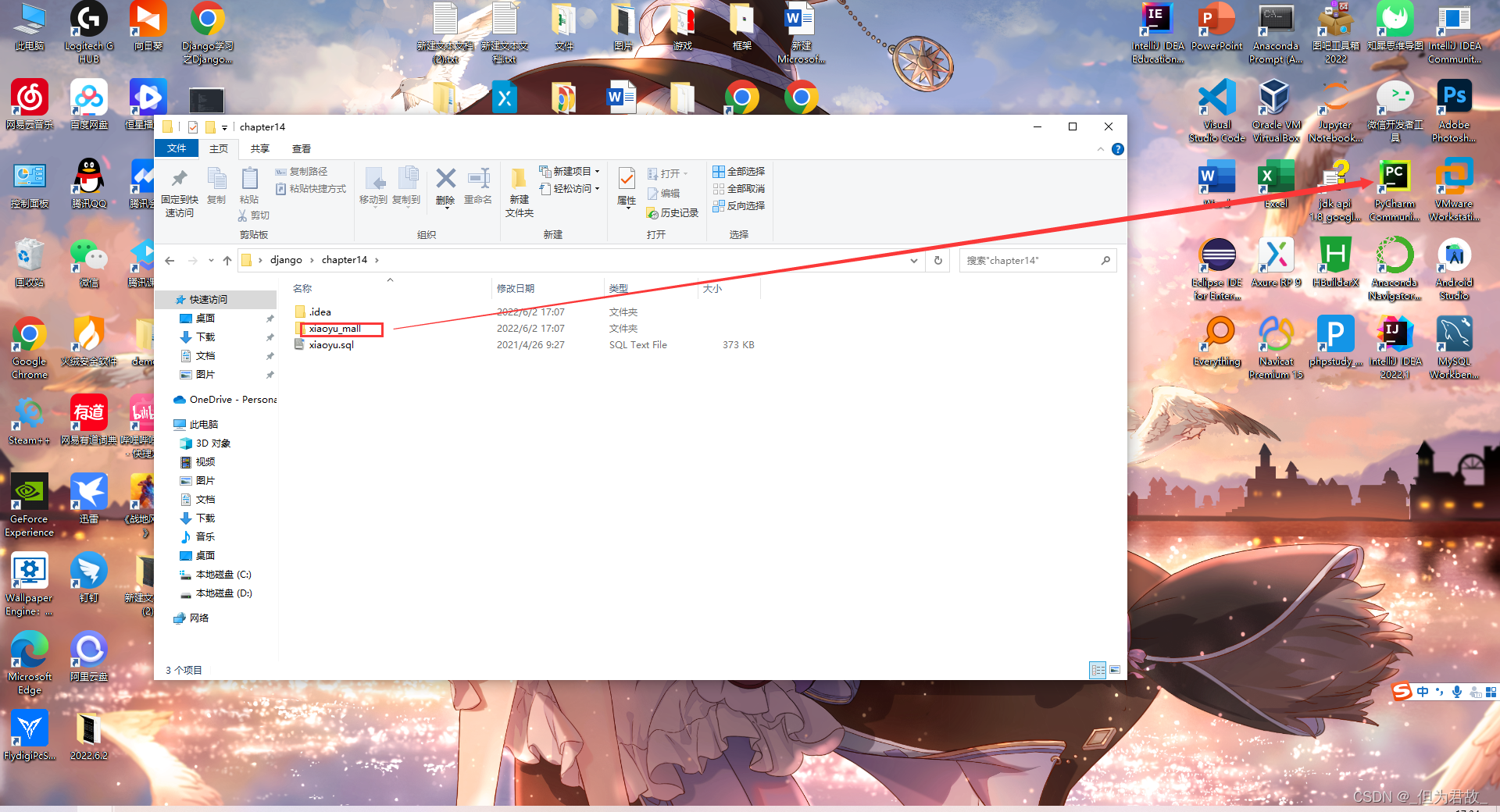Click the Properties (属性) icon
This screenshot has height=812, width=1500.
coord(627,180)
